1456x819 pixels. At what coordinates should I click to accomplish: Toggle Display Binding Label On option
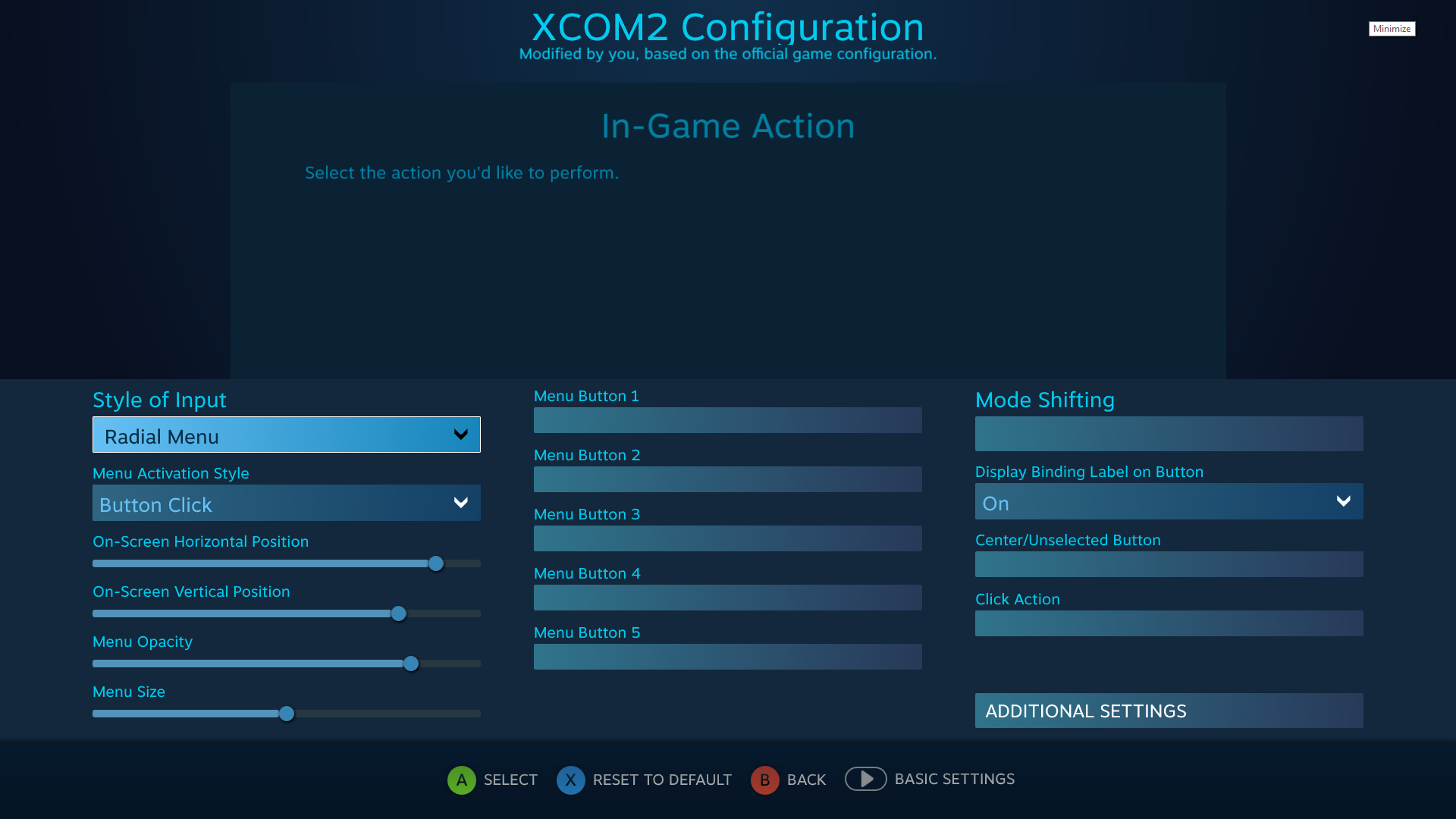[1168, 501]
